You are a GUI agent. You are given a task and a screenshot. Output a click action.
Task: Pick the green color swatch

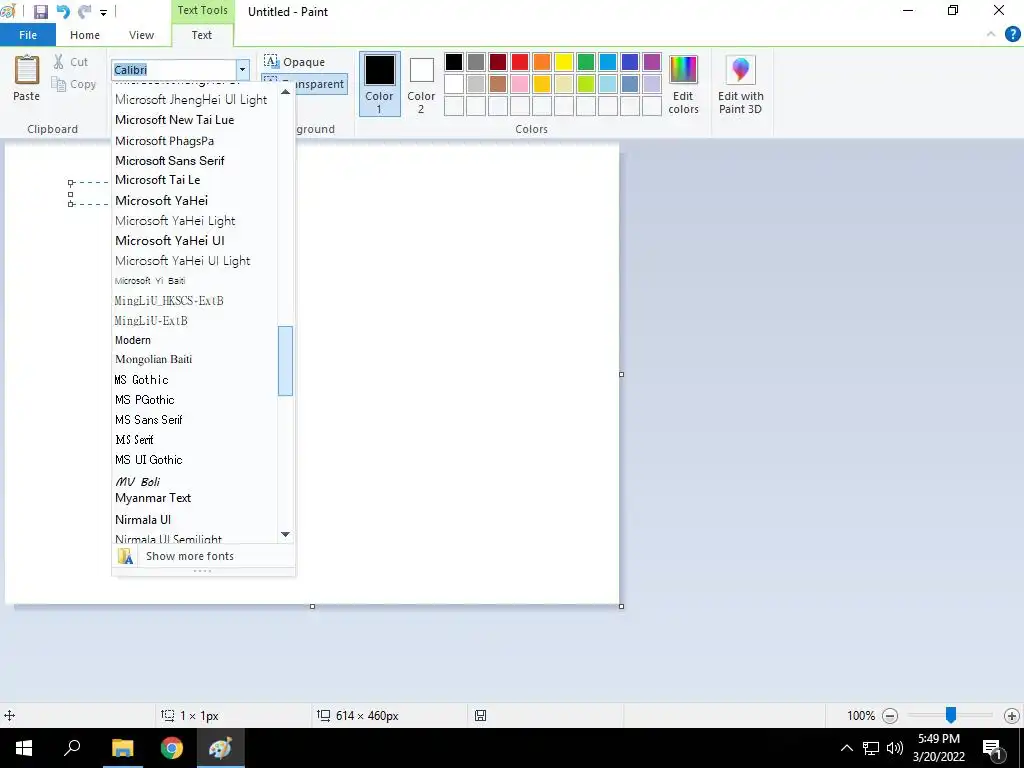coord(586,62)
